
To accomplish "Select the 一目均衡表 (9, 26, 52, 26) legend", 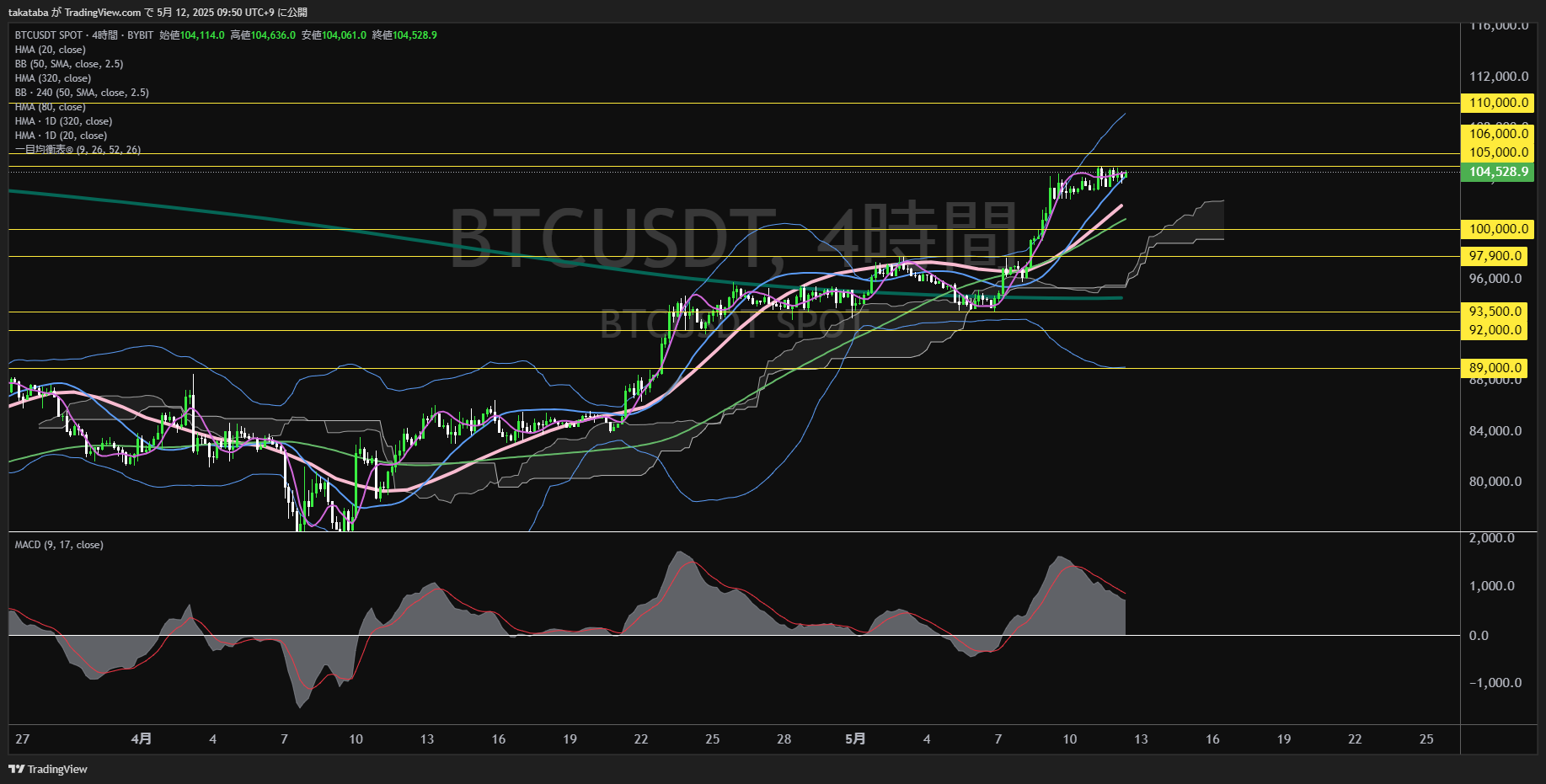I will 78,150.
